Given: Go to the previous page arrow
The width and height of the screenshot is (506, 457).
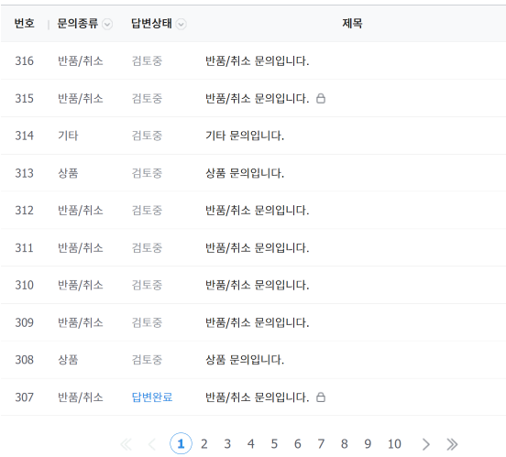Looking at the screenshot, I should pyautogui.click(x=152, y=444).
